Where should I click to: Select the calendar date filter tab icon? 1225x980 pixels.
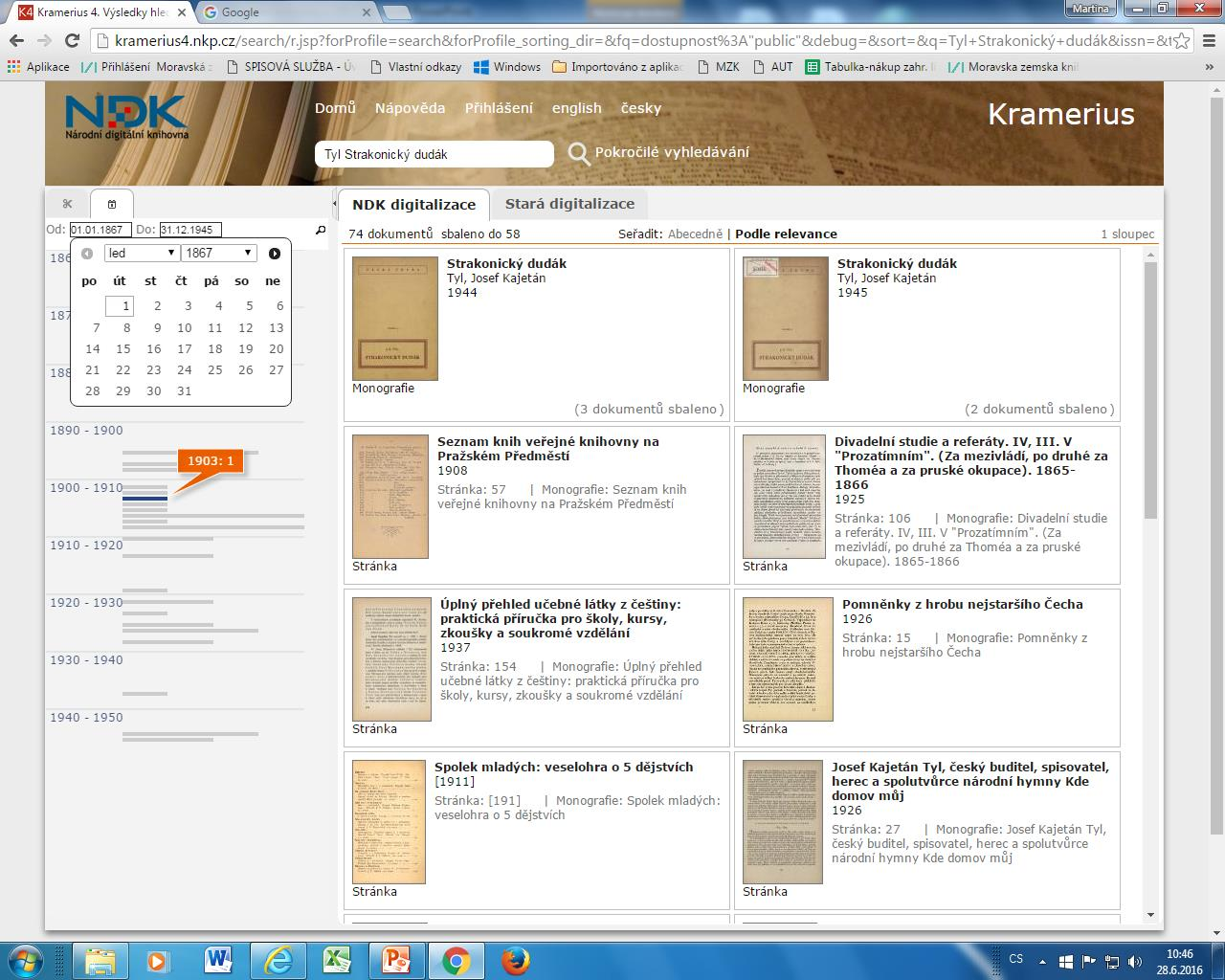(x=112, y=204)
